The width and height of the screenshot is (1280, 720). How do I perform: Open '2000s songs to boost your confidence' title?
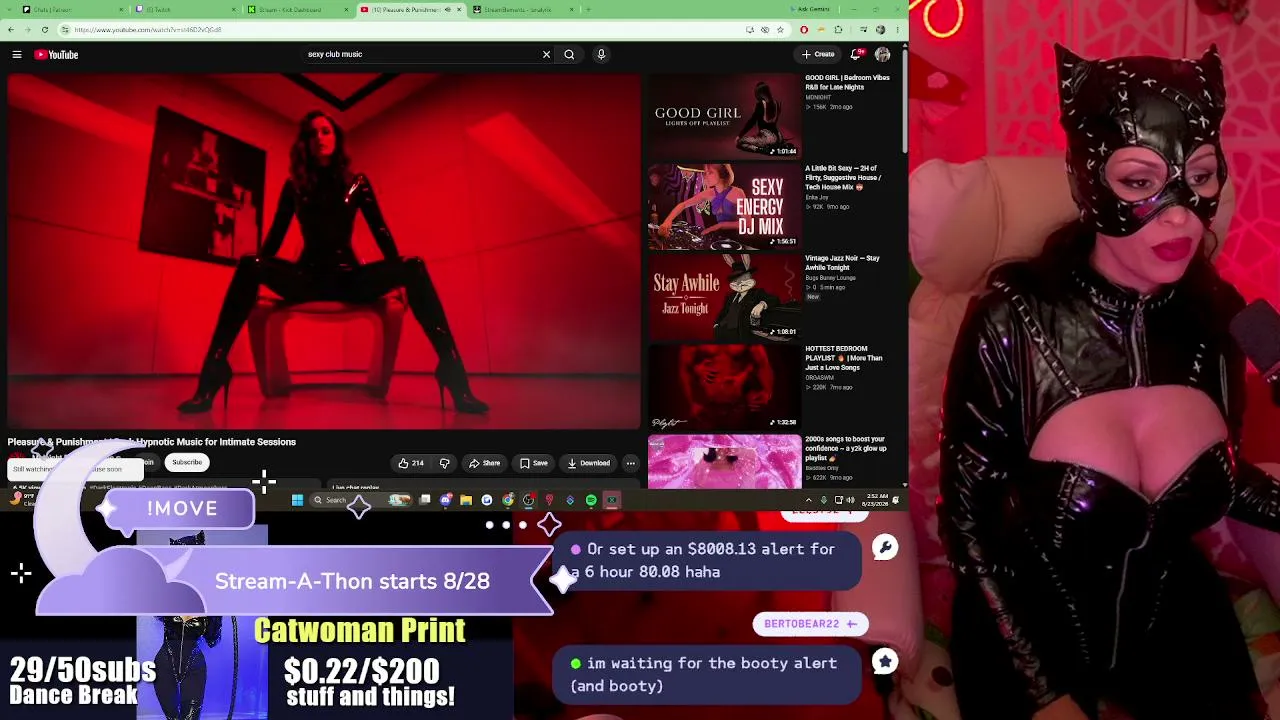click(x=846, y=448)
